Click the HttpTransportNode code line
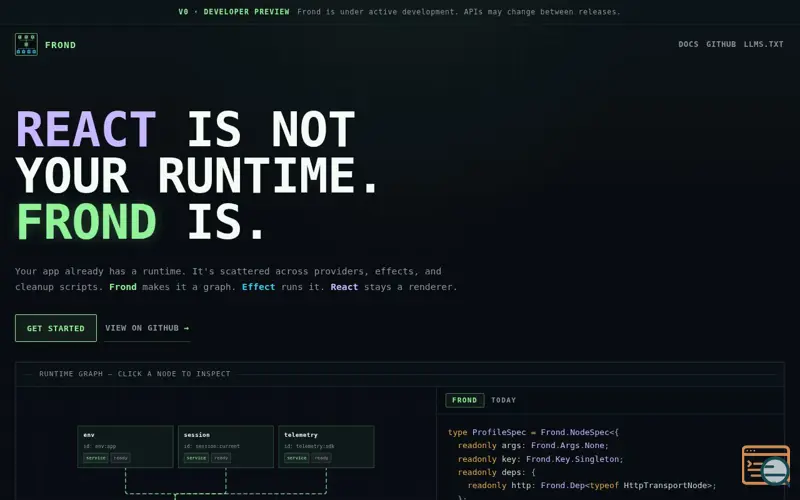This screenshot has height=500, width=800. click(x=592, y=485)
